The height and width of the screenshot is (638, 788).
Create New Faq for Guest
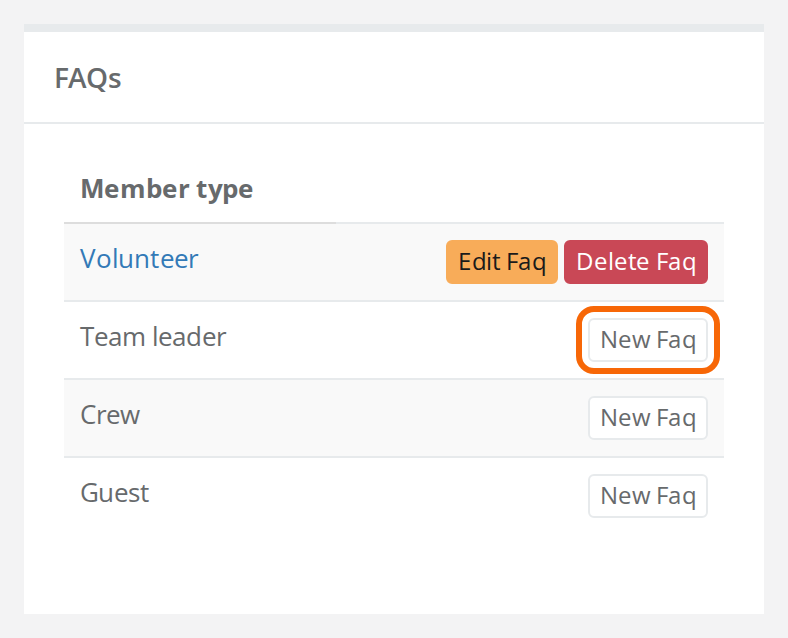coord(648,496)
